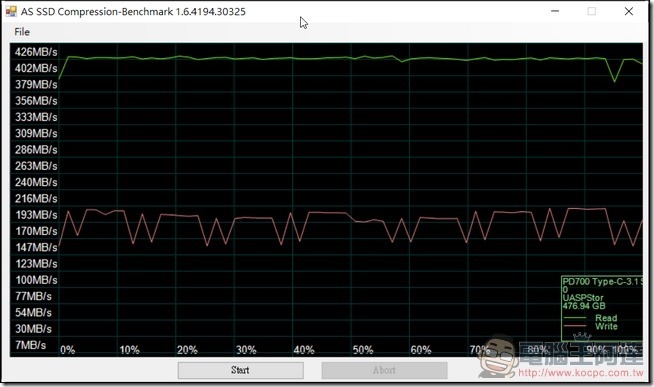Click the 54MB/s axis label

[33, 313]
